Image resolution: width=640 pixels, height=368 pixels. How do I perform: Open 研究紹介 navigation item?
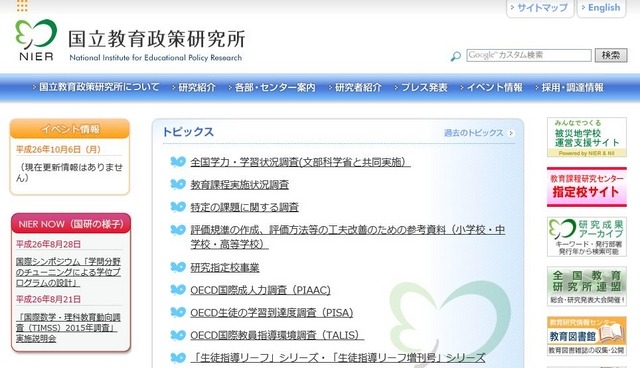coord(194,87)
